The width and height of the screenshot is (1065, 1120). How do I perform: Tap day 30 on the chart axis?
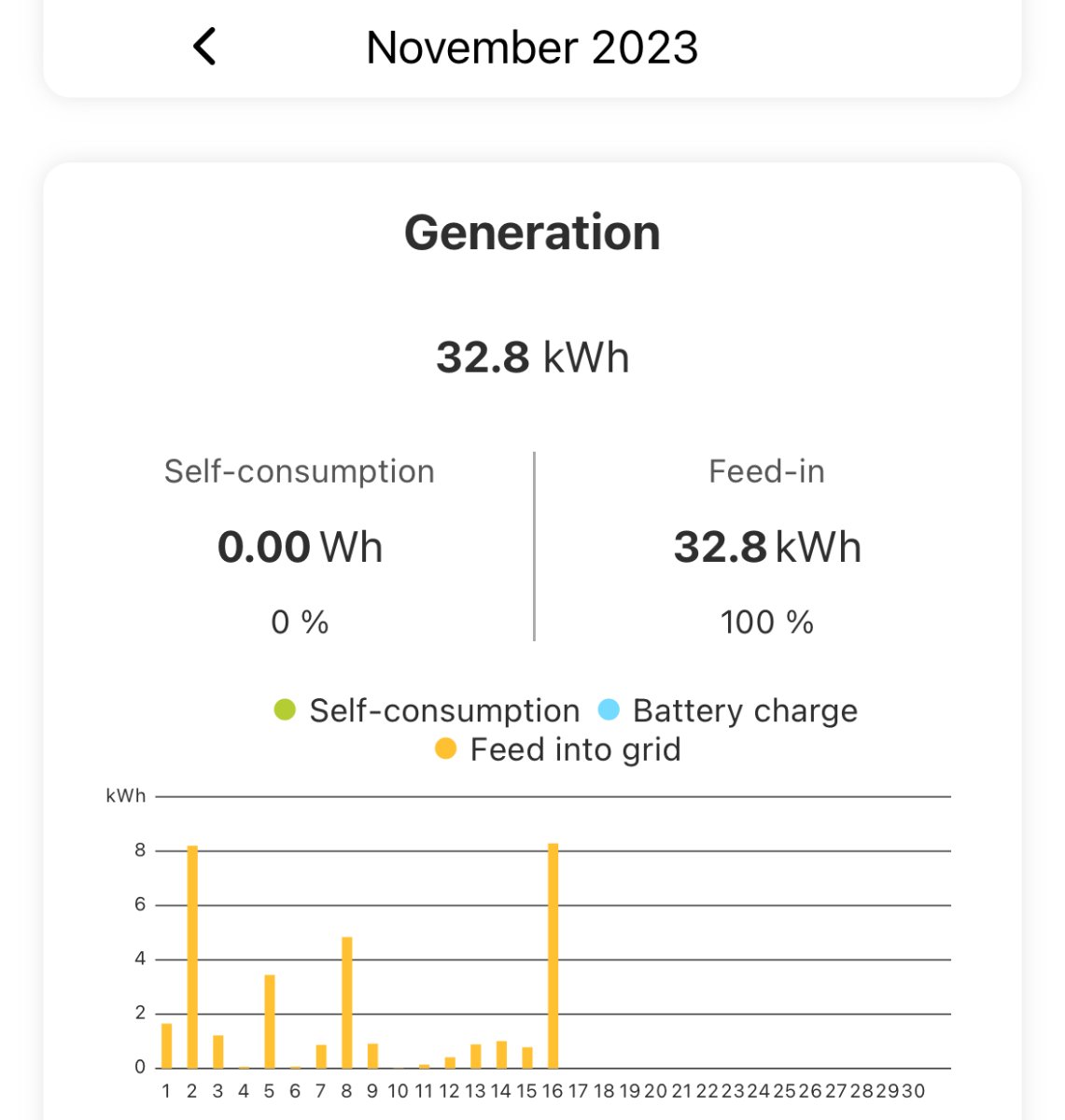[x=913, y=1091]
